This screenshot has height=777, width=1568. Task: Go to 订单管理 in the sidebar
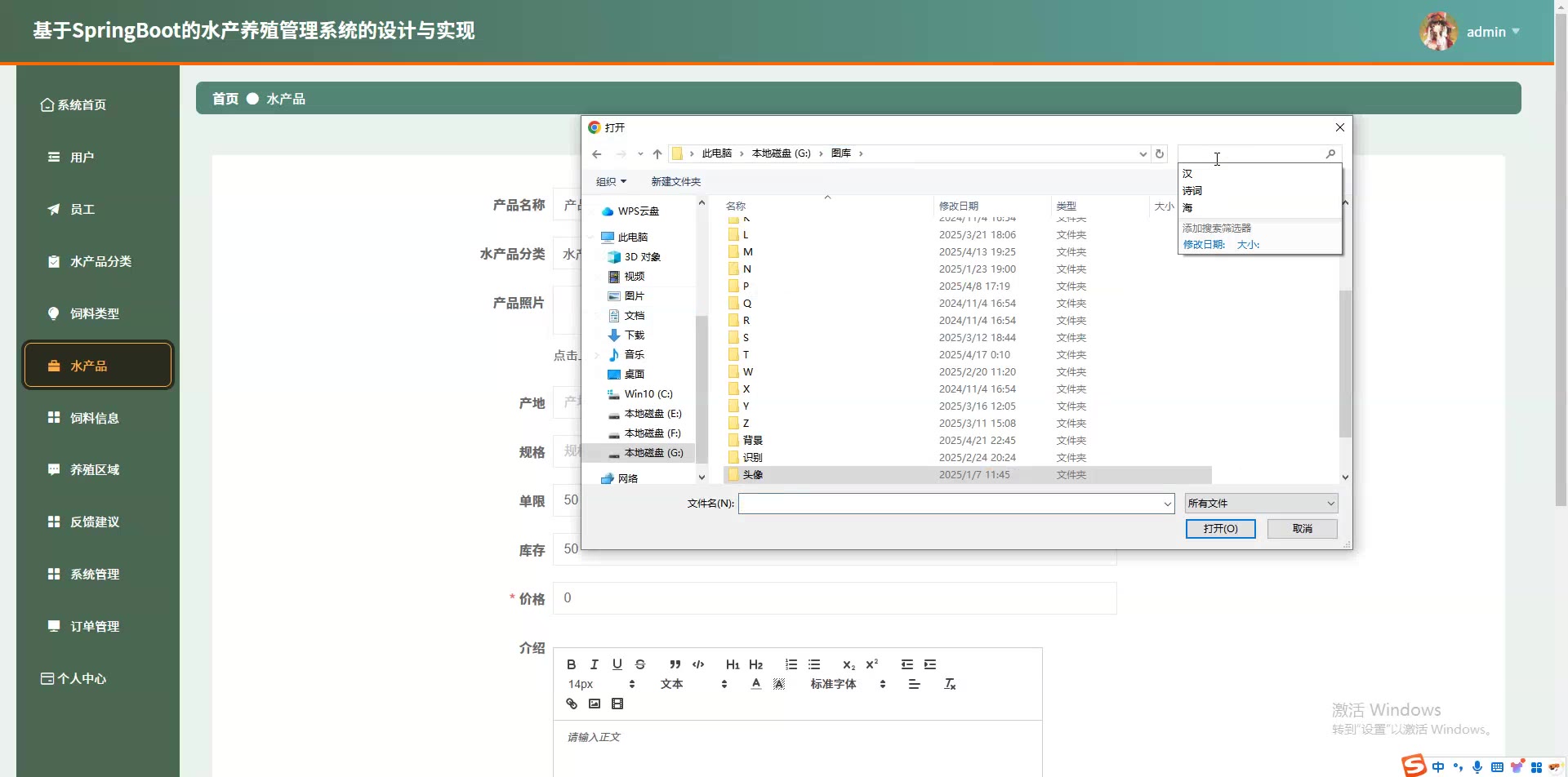pyautogui.click(x=95, y=626)
